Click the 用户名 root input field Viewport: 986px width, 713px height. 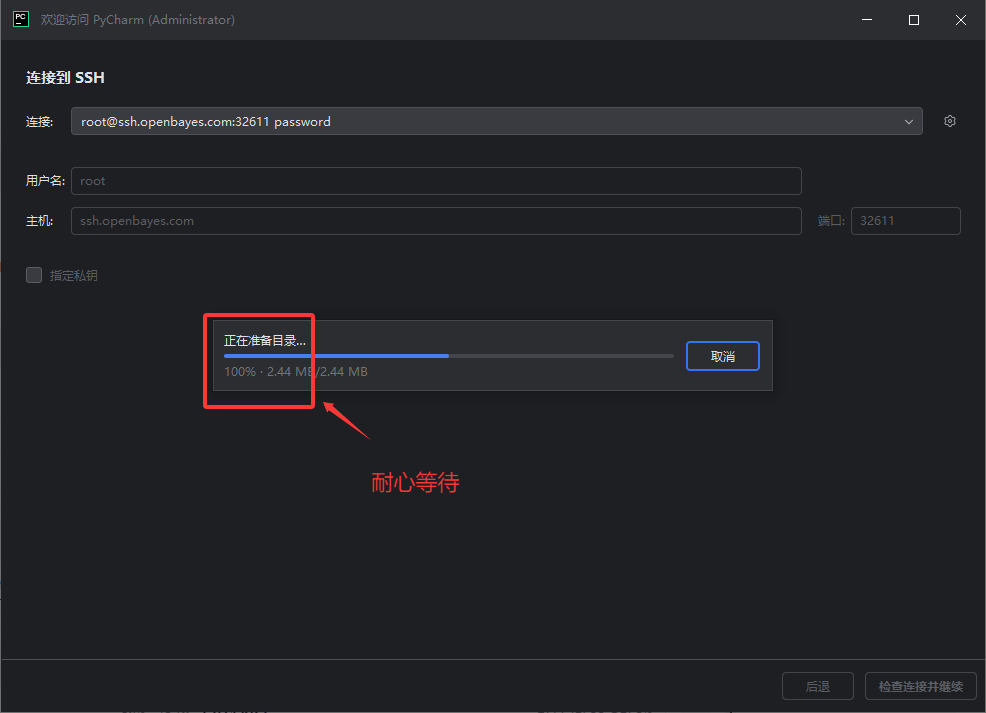point(436,181)
